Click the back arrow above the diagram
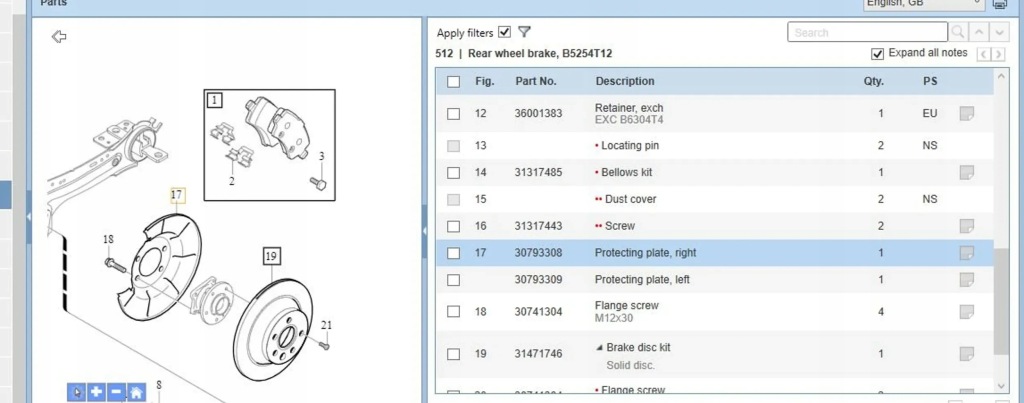Image resolution: width=1024 pixels, height=403 pixels. (59, 37)
